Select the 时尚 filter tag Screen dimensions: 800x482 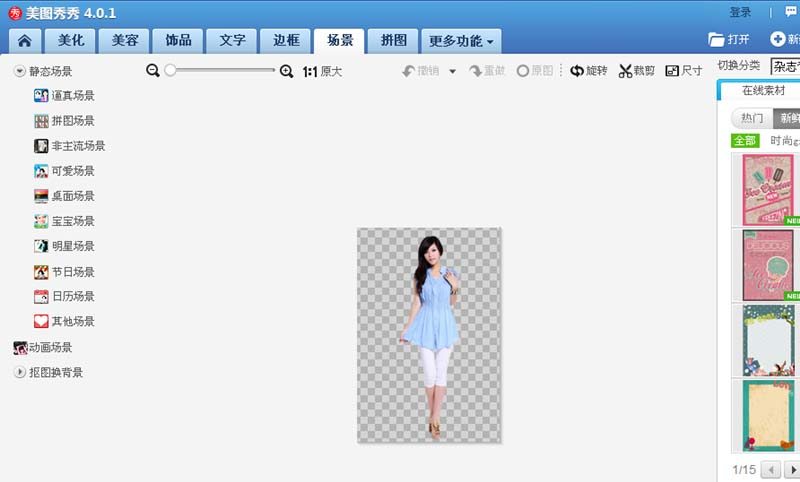click(785, 140)
